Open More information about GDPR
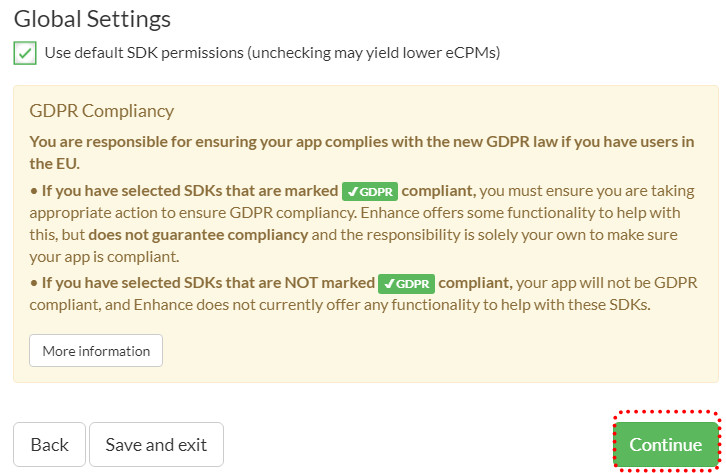 coord(96,351)
